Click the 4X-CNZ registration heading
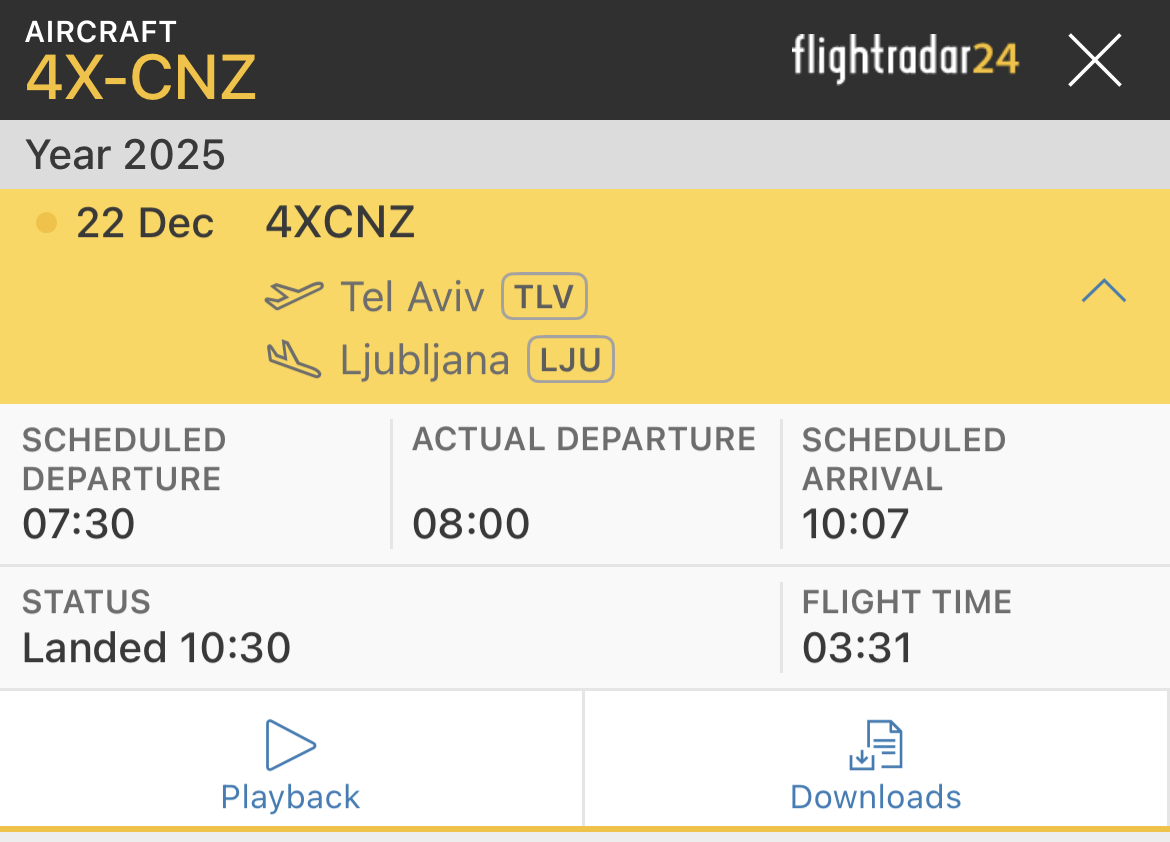Viewport: 1170px width, 842px height. coord(140,74)
